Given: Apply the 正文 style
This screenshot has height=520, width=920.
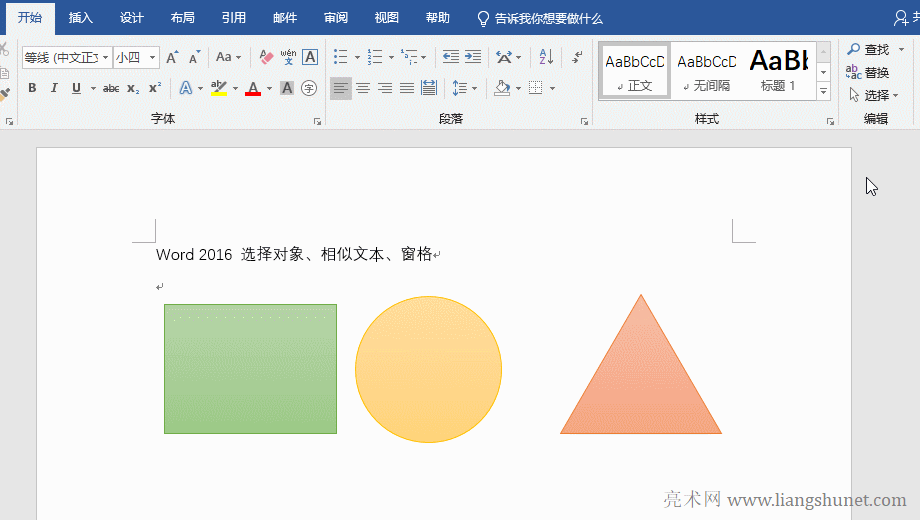Looking at the screenshot, I should tap(635, 71).
